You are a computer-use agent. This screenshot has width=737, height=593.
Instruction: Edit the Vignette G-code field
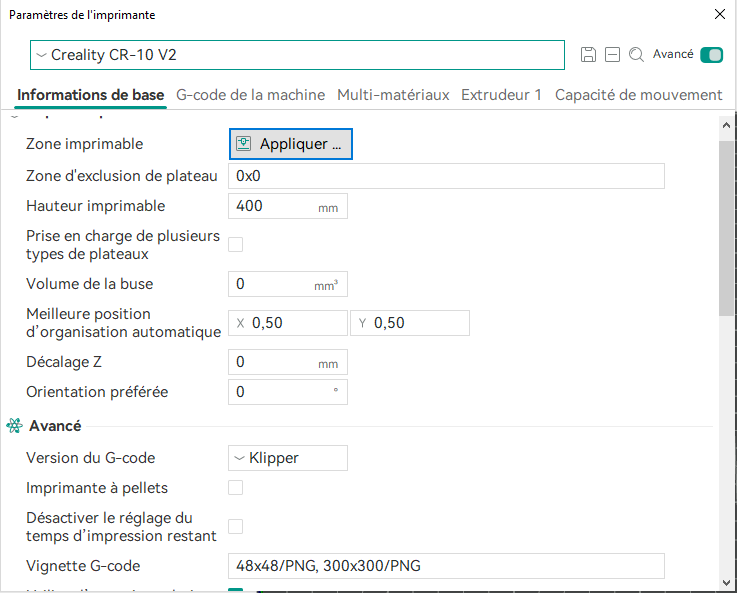446,566
